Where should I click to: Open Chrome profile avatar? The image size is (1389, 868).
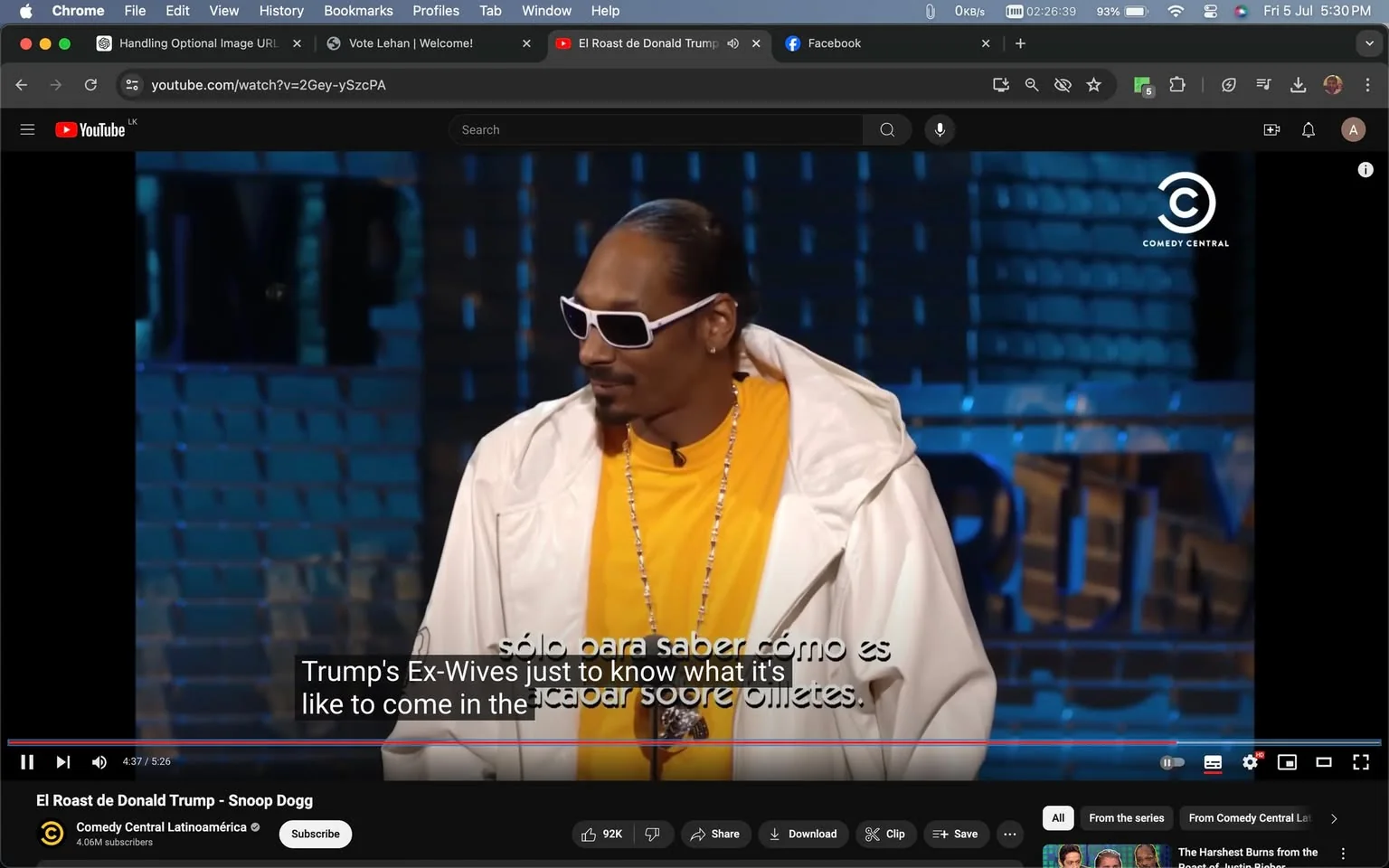point(1333,84)
